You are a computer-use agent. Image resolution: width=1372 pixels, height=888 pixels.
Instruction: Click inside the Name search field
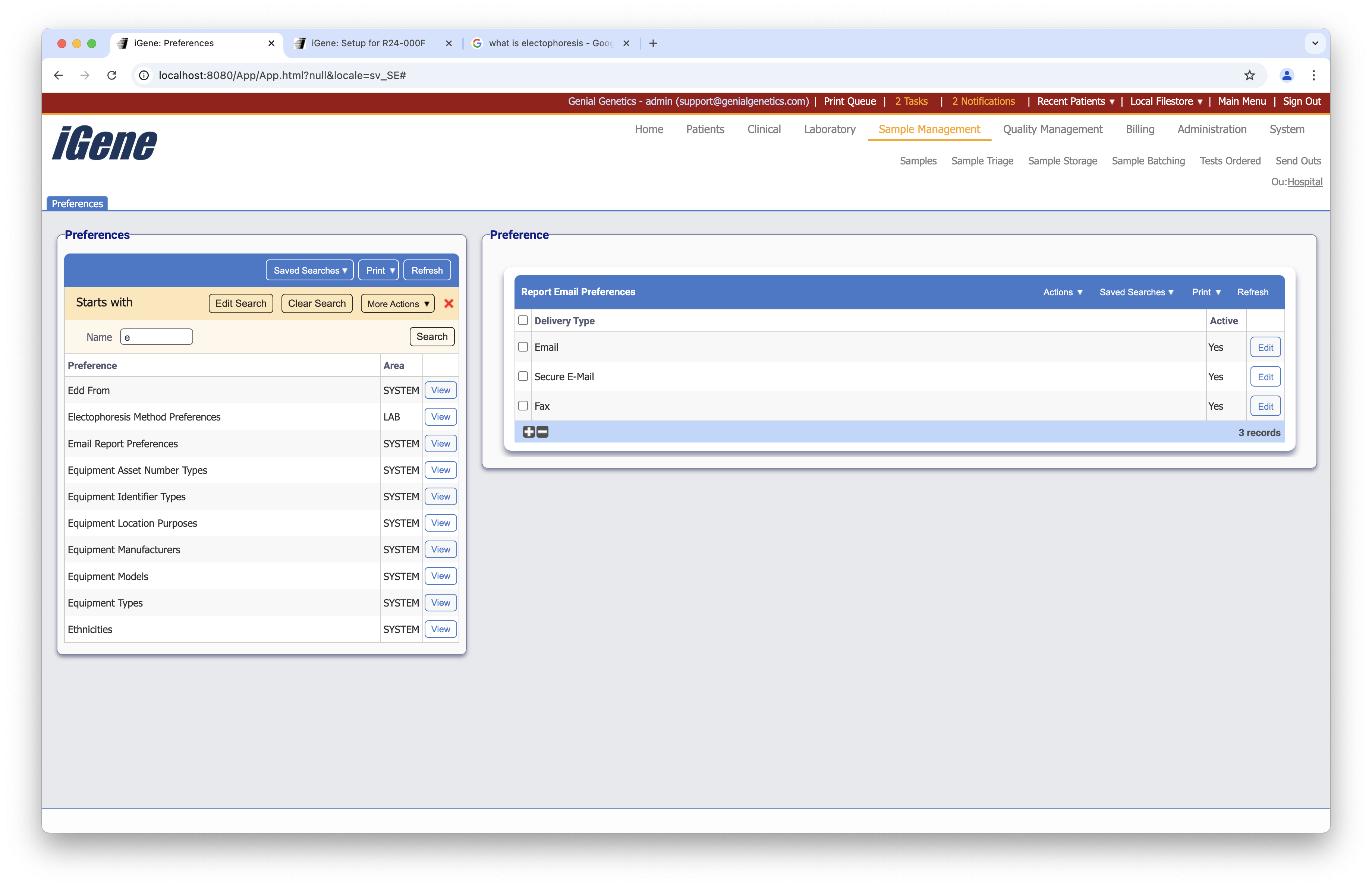pyautogui.click(x=155, y=337)
